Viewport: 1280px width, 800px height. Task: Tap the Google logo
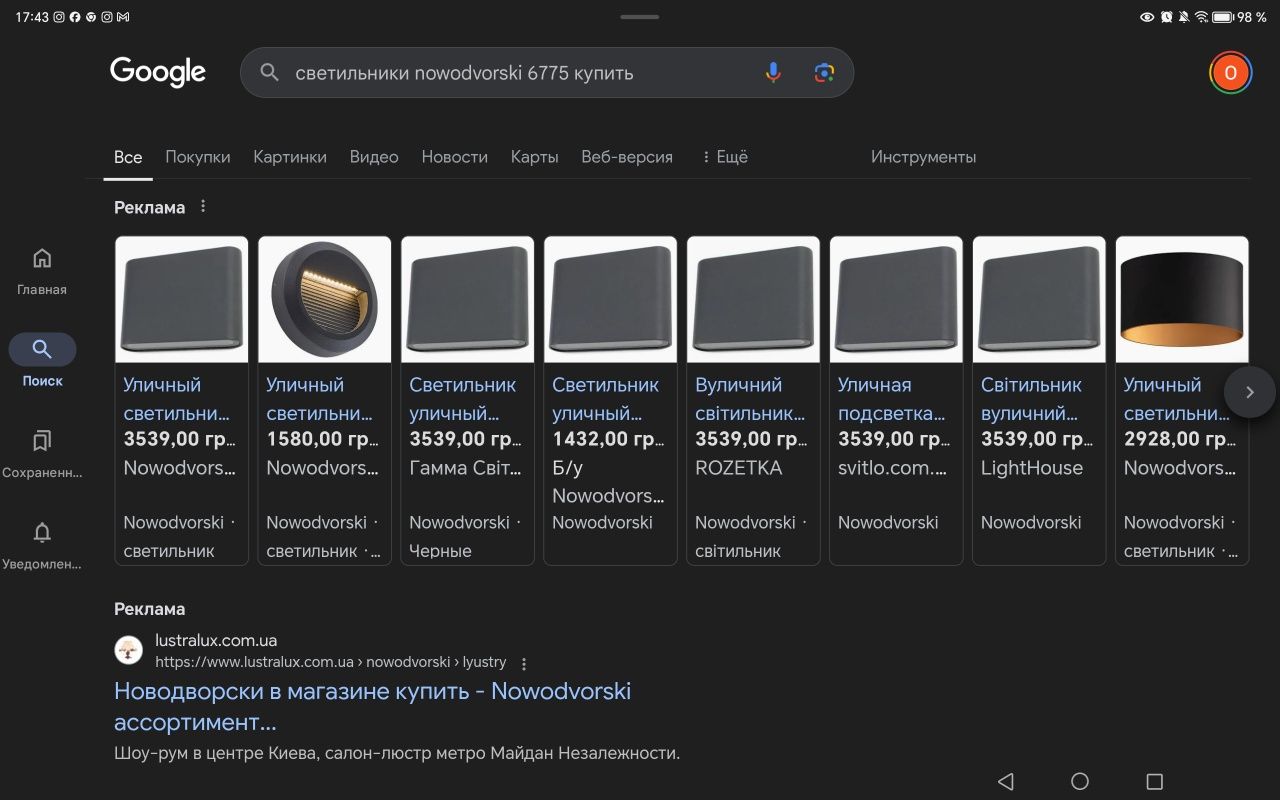coord(158,73)
